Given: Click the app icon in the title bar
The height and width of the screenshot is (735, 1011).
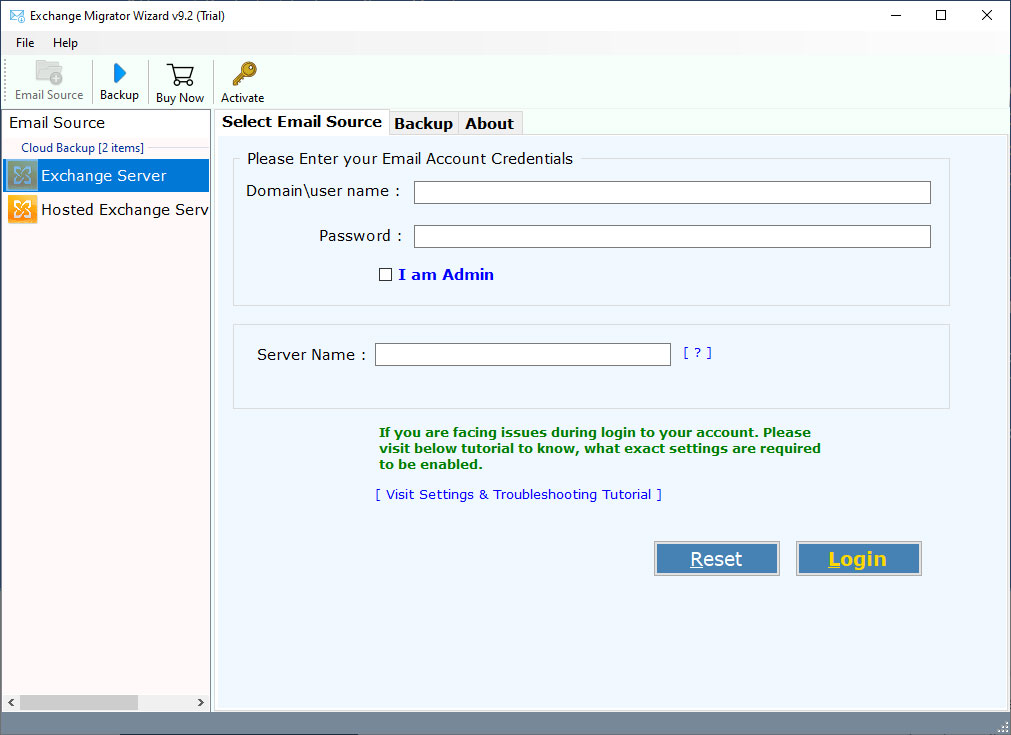Looking at the screenshot, I should [17, 15].
